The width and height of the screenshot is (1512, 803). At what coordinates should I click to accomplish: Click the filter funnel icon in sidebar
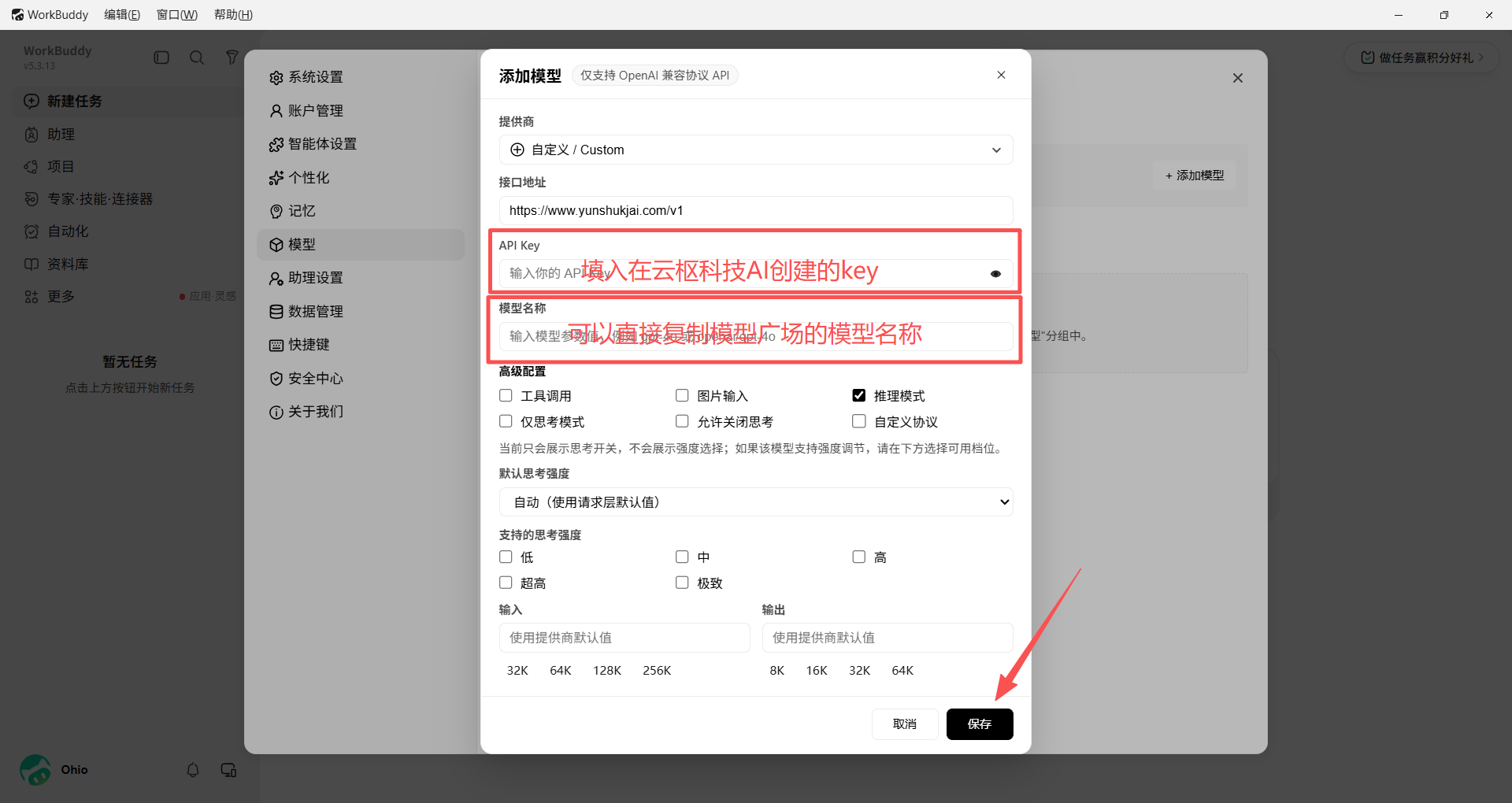tap(232, 57)
